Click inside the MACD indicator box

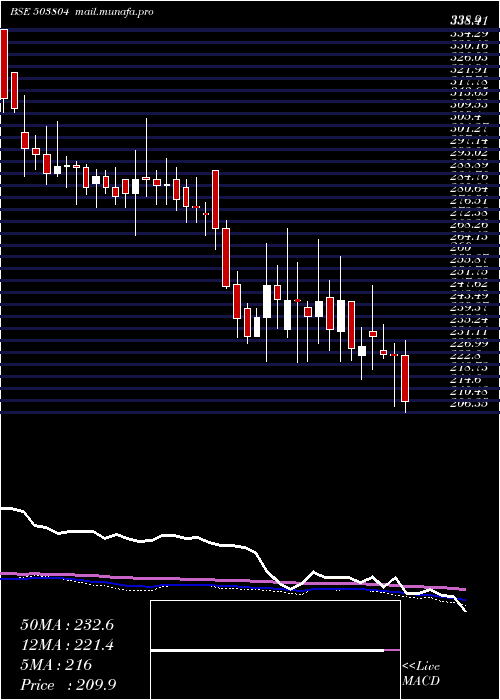tap(275, 650)
